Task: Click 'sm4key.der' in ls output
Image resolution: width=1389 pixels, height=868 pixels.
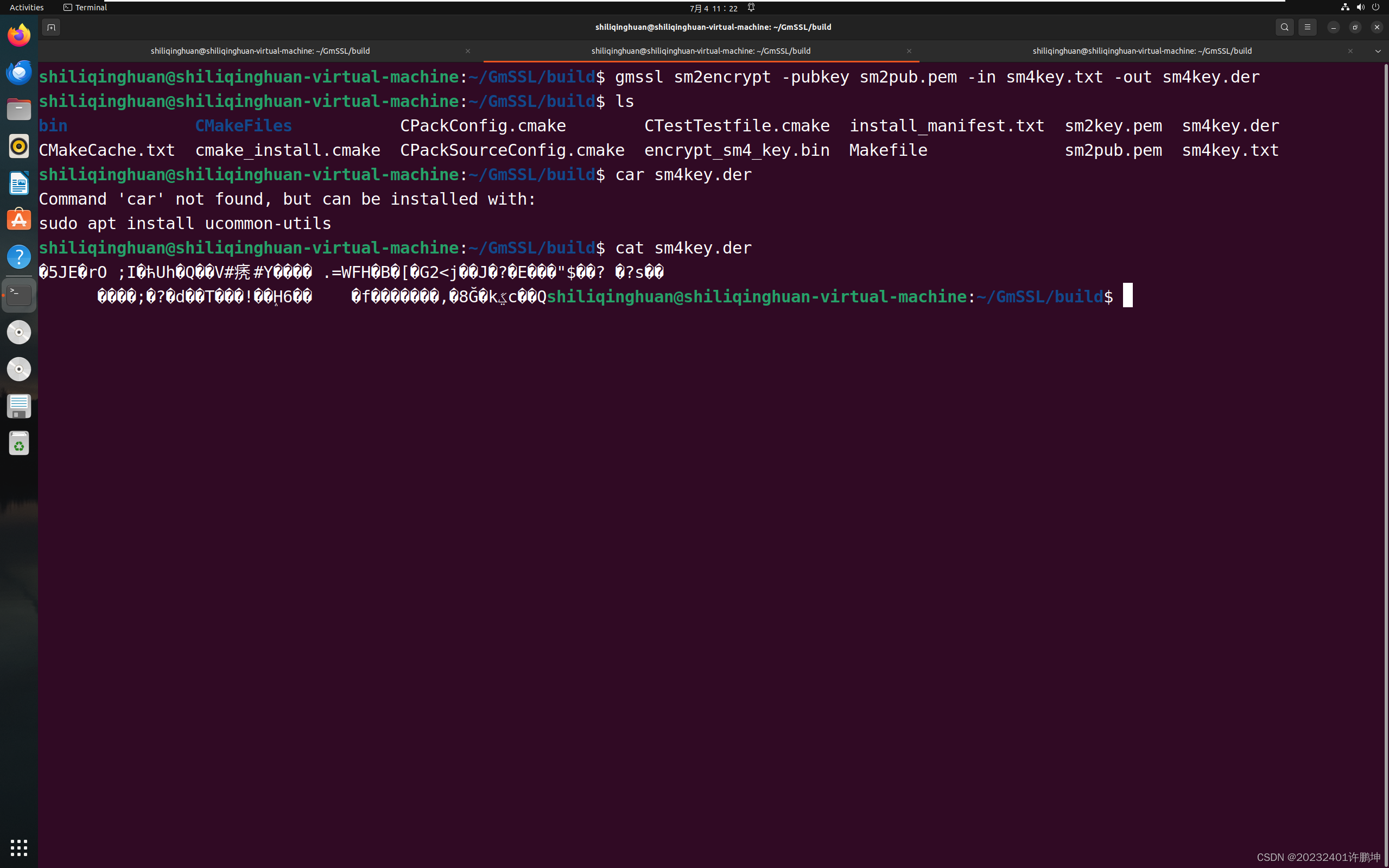Action: click(1230, 126)
